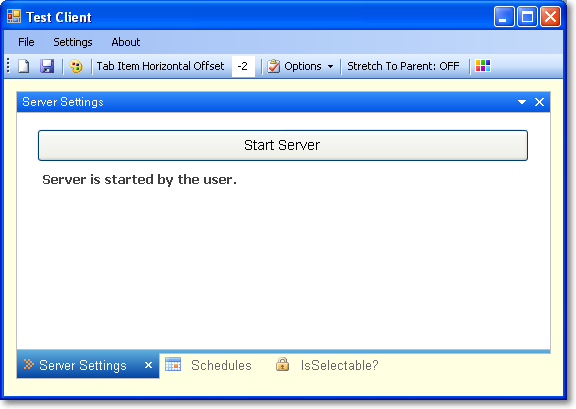Image resolution: width=576 pixels, height=409 pixels.
Task: Close the Server Settings panel header
Action: pyautogui.click(x=539, y=102)
